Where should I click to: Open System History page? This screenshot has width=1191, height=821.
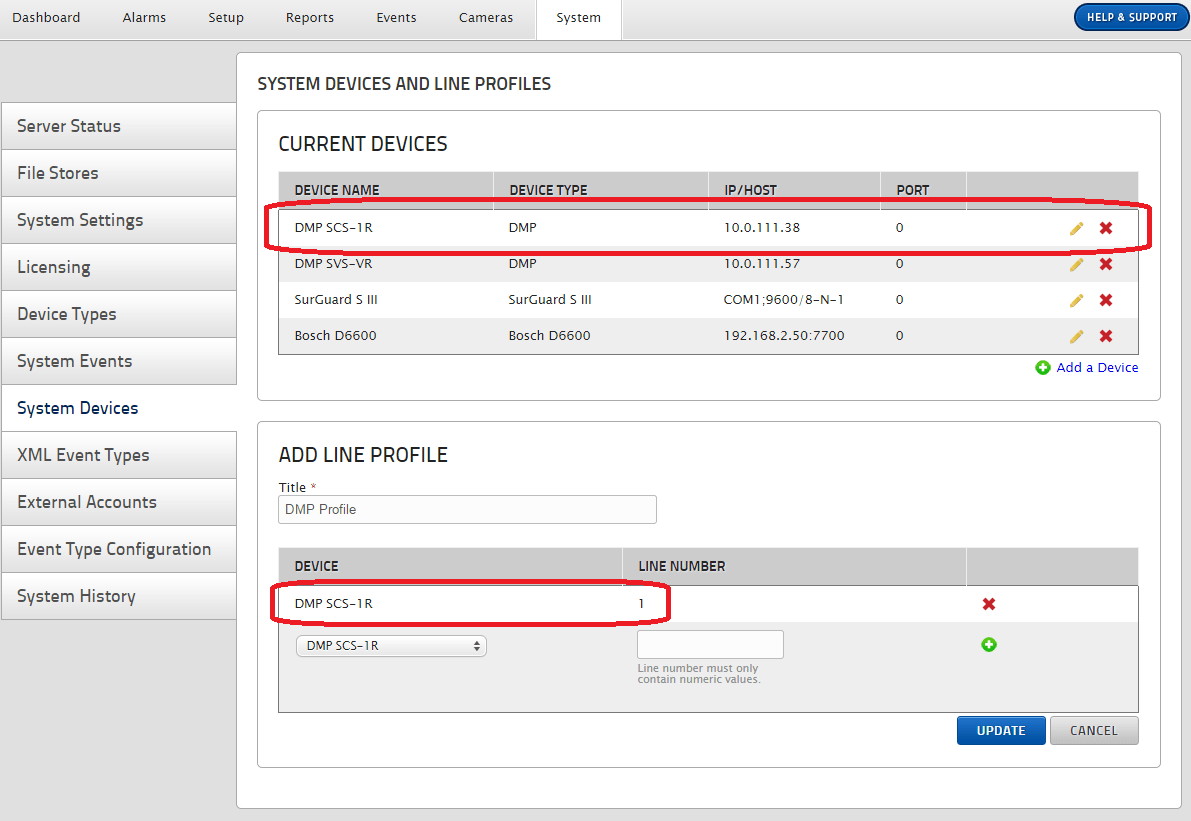(119, 596)
